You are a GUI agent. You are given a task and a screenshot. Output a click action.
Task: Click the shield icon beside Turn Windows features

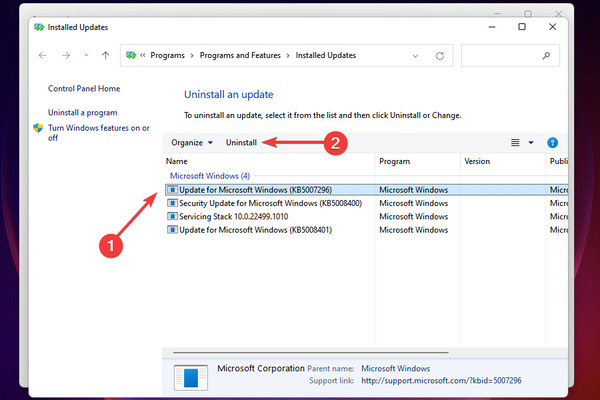38,128
